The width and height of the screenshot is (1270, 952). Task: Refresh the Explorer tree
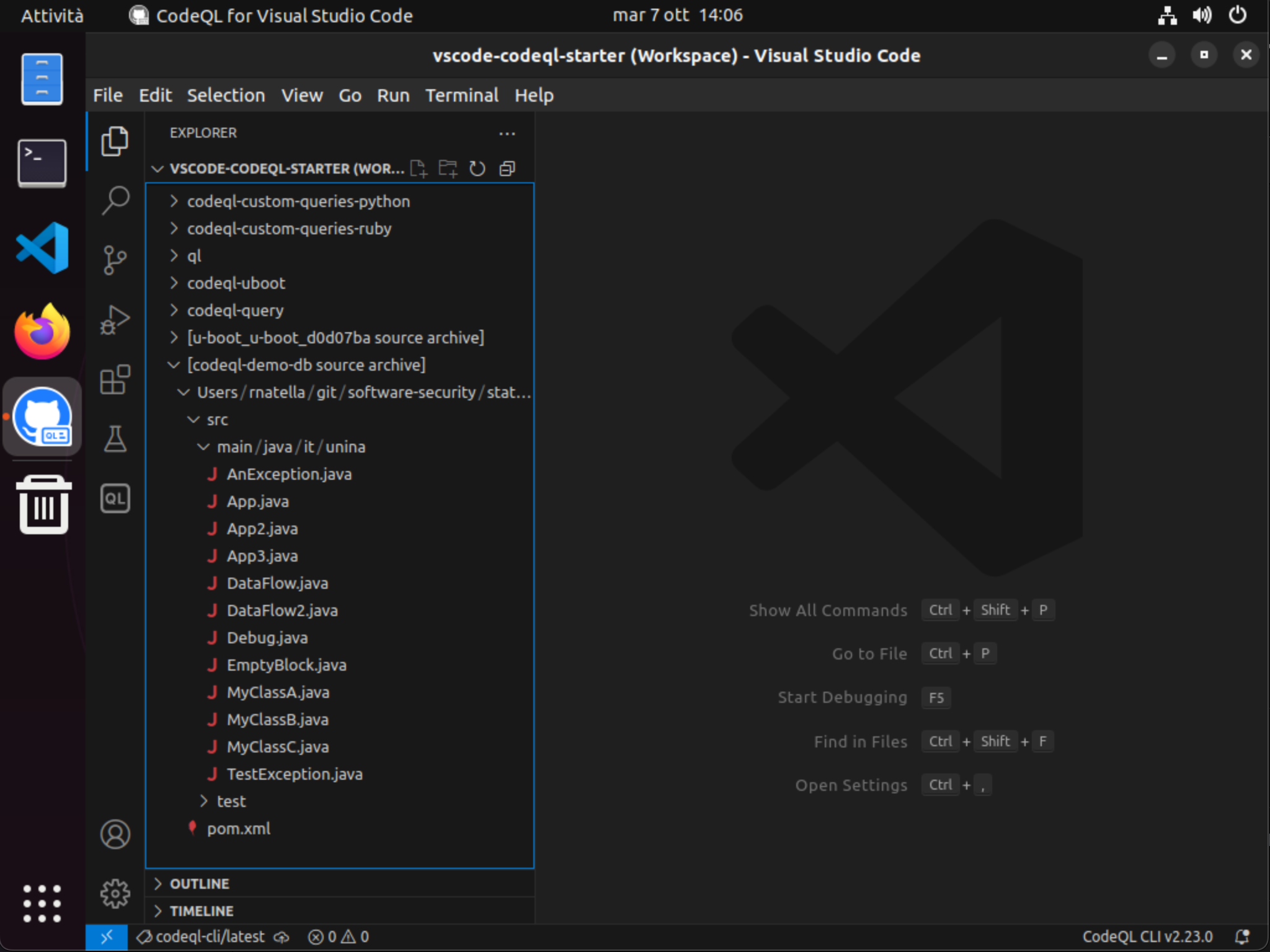tap(477, 169)
